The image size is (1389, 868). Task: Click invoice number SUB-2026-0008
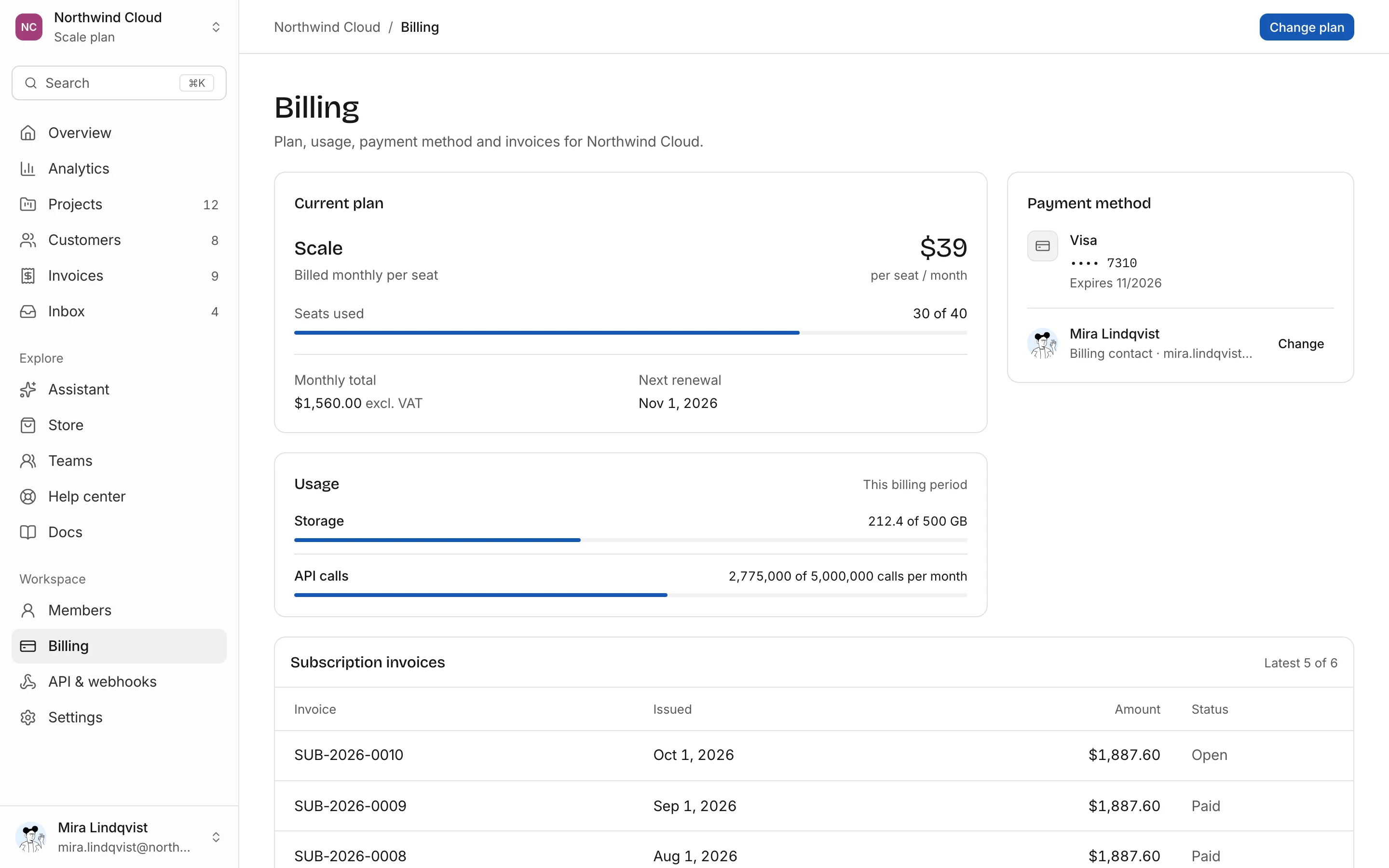(x=350, y=856)
